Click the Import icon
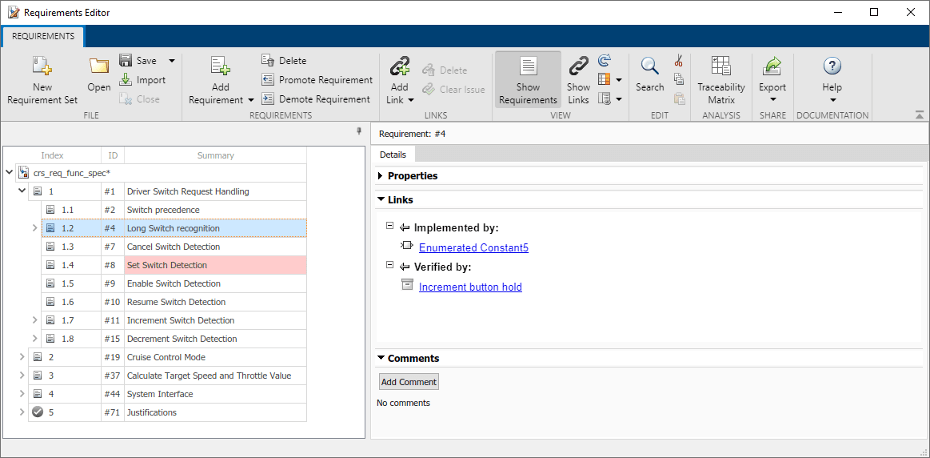The image size is (930, 458). point(126,80)
